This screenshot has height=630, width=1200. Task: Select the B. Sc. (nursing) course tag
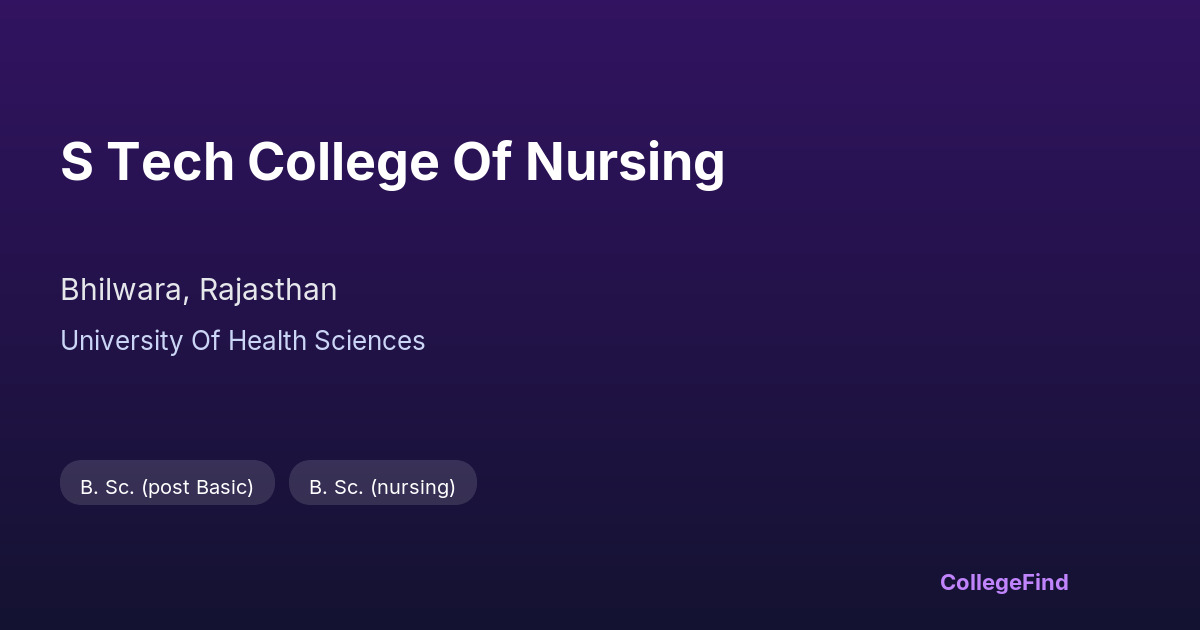(382, 483)
